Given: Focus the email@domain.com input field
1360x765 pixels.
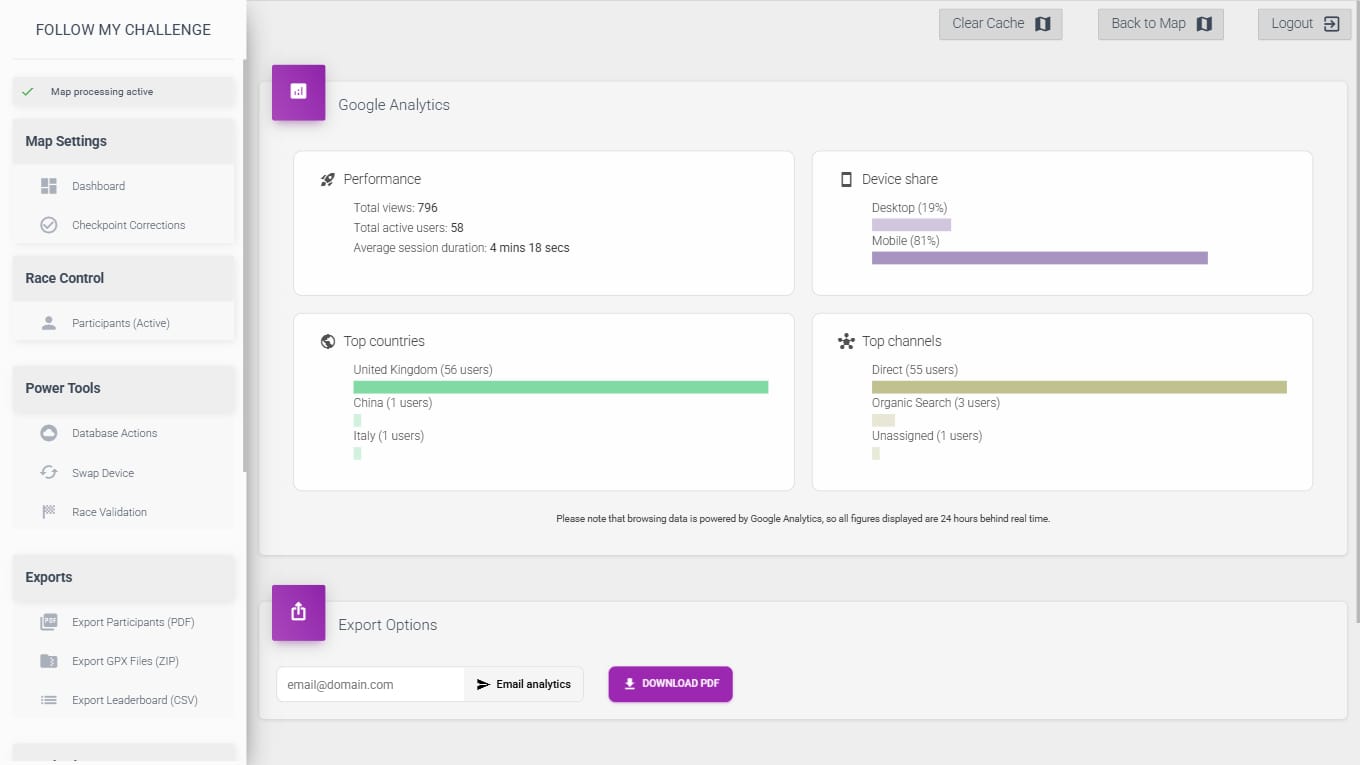Looking at the screenshot, I should (x=370, y=685).
